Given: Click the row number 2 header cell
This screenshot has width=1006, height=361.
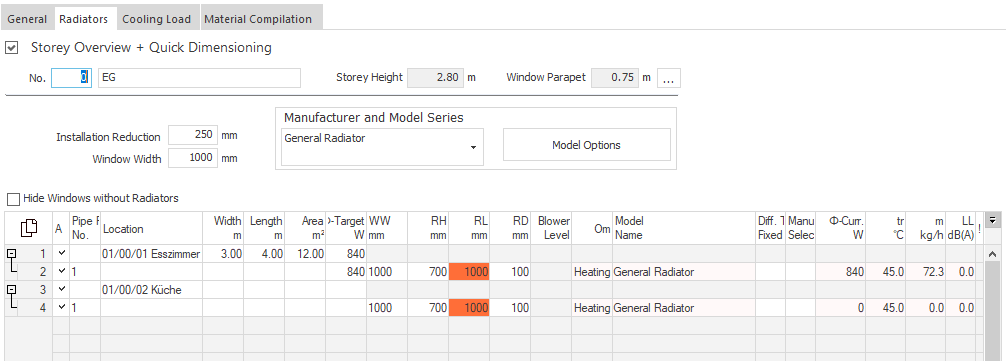Looking at the screenshot, I should pyautogui.click(x=35, y=272).
